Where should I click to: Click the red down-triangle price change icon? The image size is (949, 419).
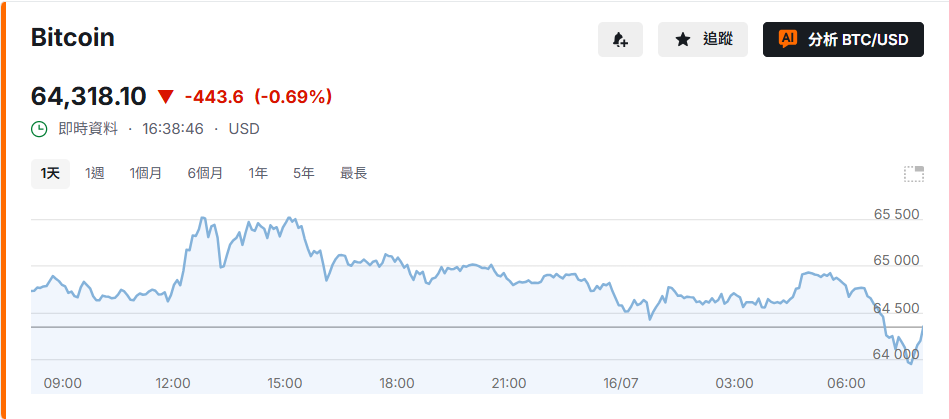166,97
